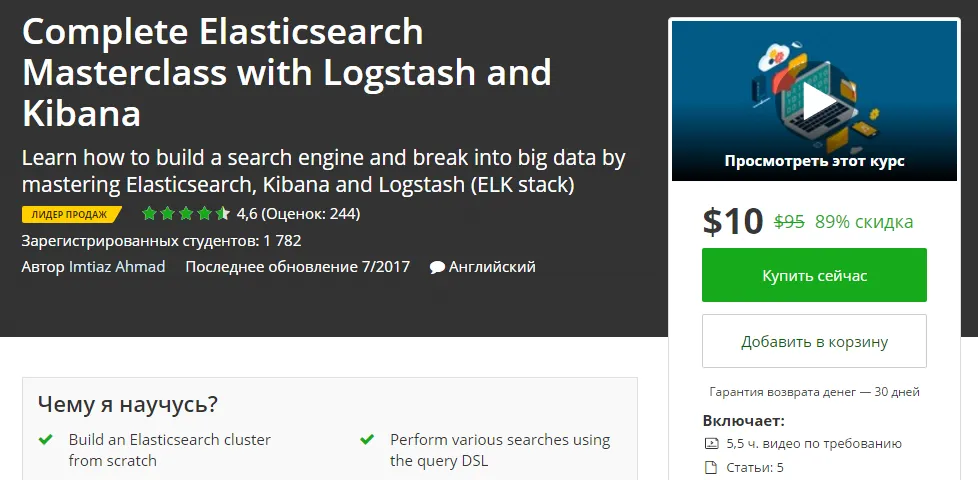Click the play button on course preview

(815, 99)
